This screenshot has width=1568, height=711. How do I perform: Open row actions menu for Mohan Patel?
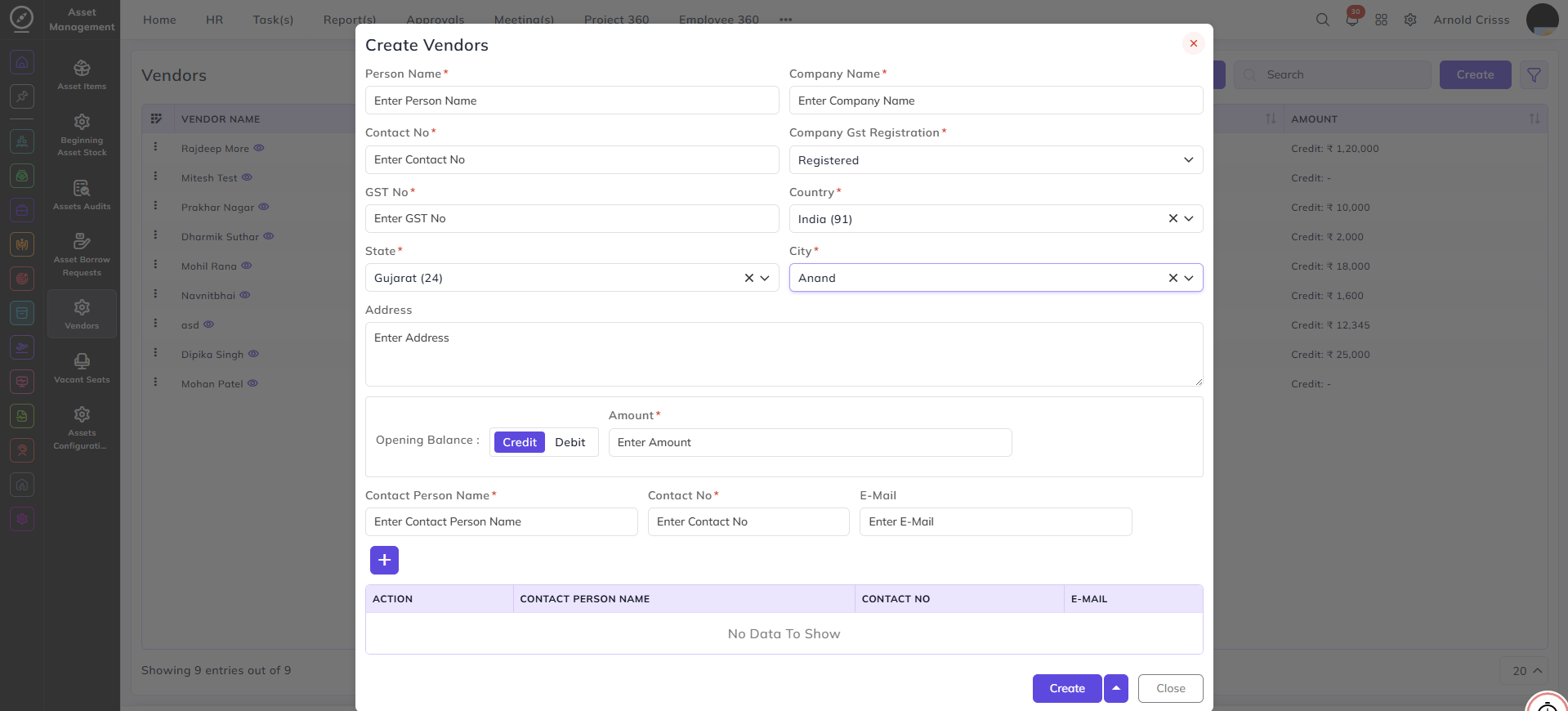[x=155, y=382]
